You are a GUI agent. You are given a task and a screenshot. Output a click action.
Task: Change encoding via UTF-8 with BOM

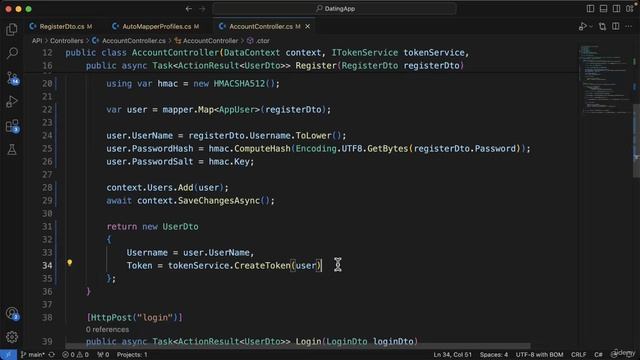pos(539,355)
